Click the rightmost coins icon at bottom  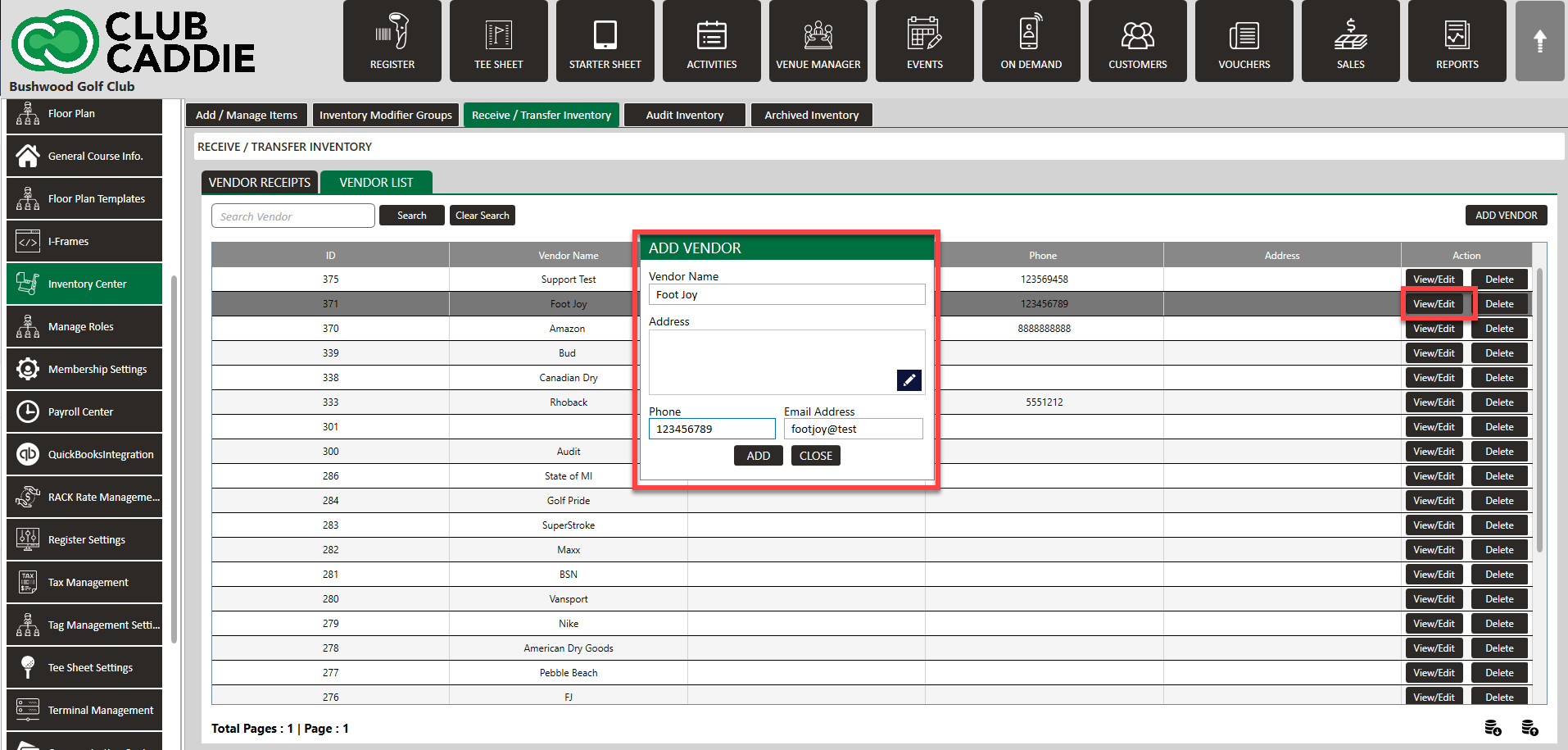click(1529, 728)
